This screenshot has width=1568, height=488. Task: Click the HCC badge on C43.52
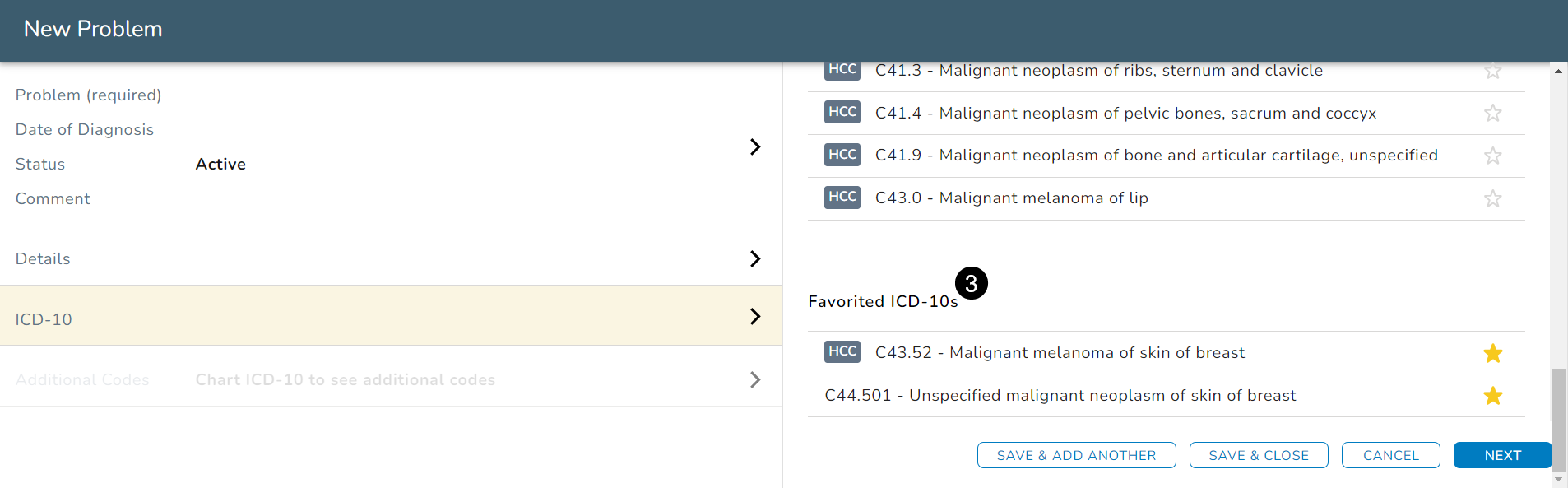(x=842, y=351)
